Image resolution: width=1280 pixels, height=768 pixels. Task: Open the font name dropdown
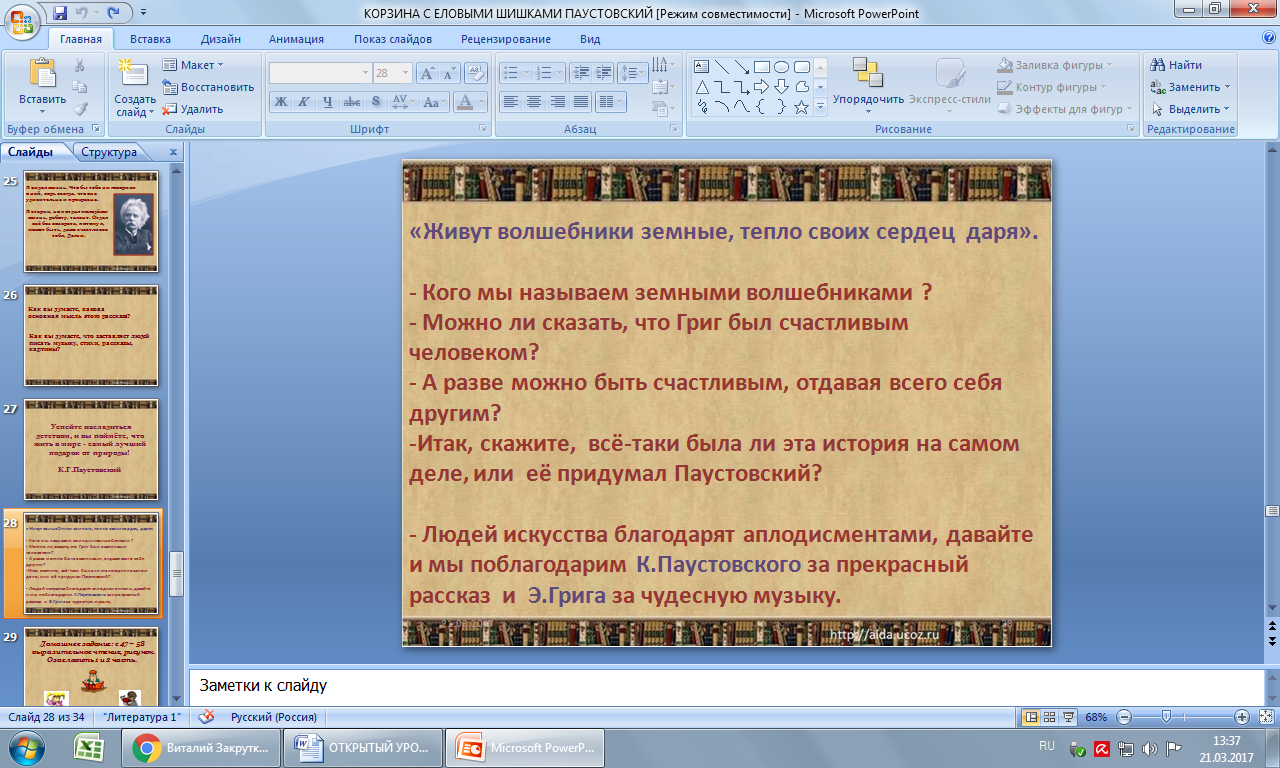point(365,73)
